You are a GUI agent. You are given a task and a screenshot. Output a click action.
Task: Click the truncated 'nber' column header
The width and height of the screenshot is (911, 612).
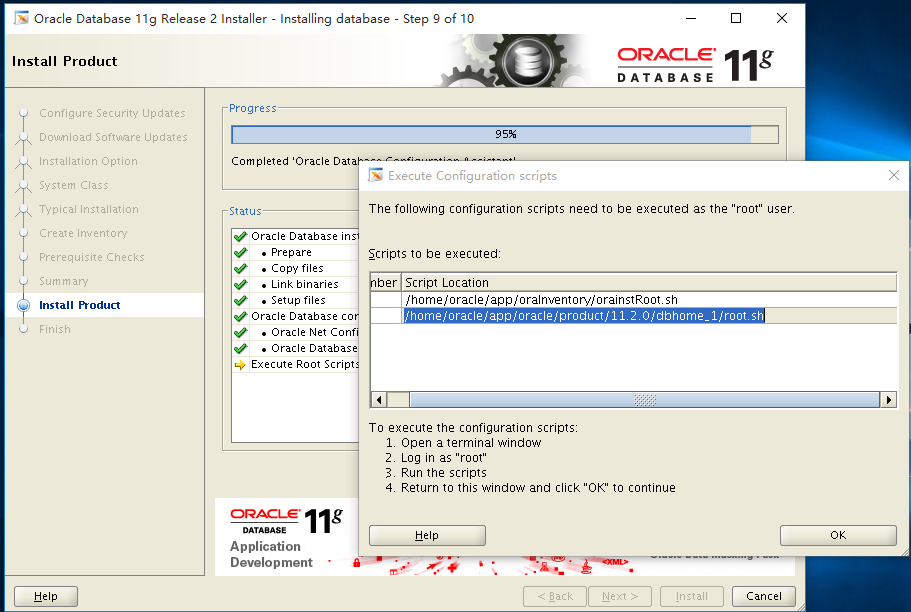[385, 282]
